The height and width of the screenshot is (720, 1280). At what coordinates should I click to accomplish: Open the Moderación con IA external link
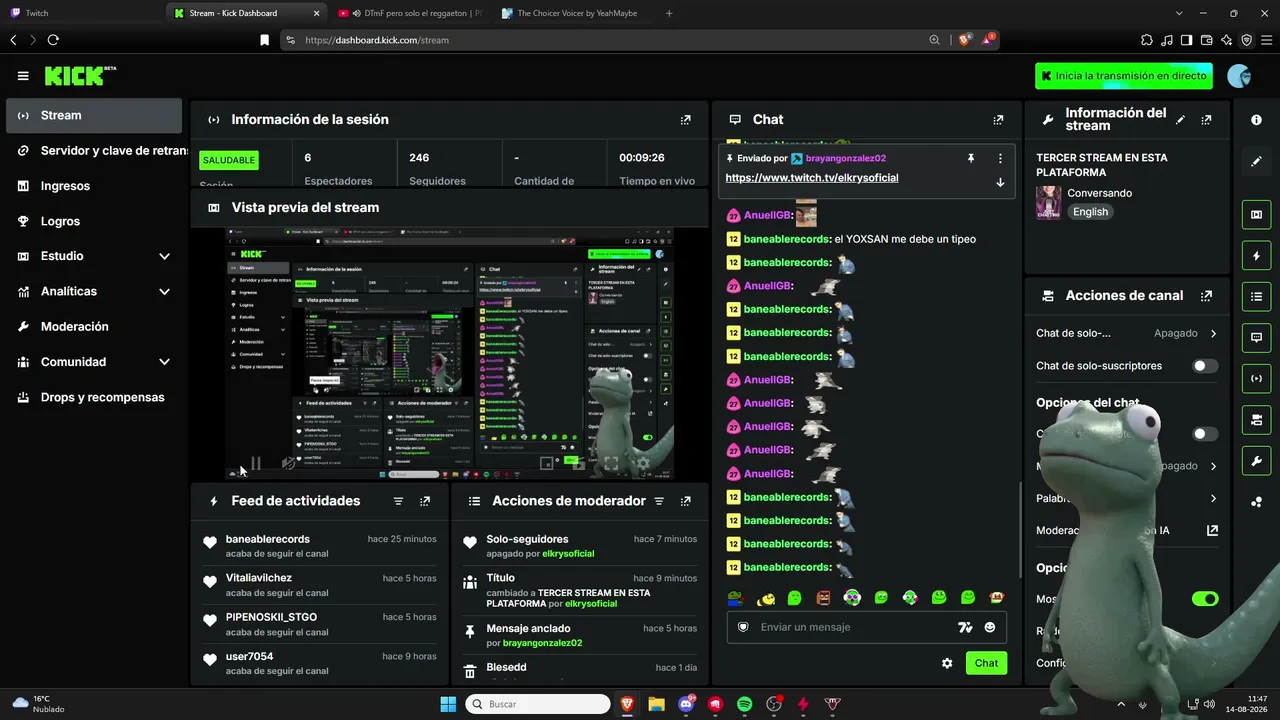click(1212, 530)
